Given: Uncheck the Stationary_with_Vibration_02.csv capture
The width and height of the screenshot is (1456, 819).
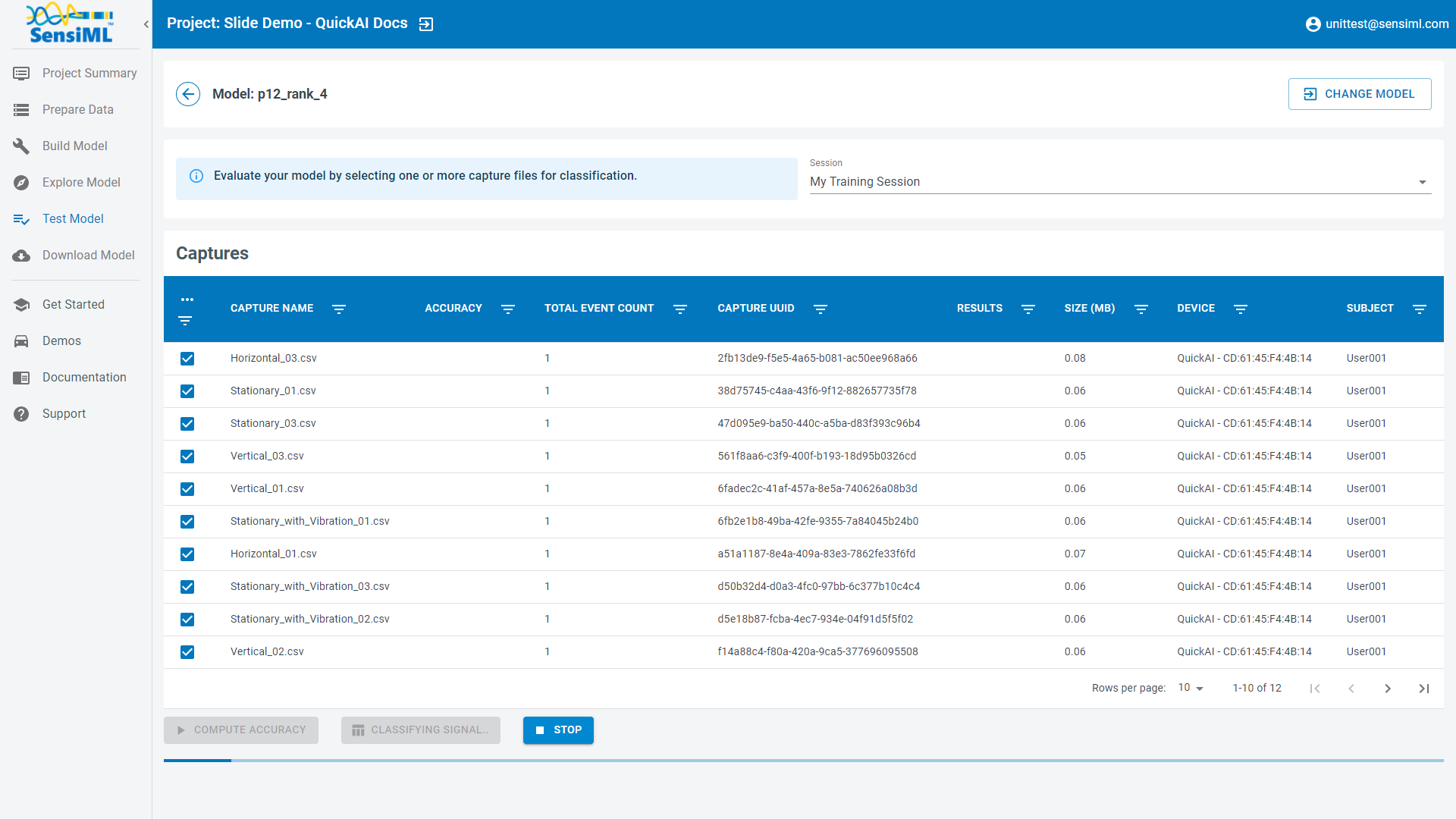Looking at the screenshot, I should pyautogui.click(x=187, y=620).
